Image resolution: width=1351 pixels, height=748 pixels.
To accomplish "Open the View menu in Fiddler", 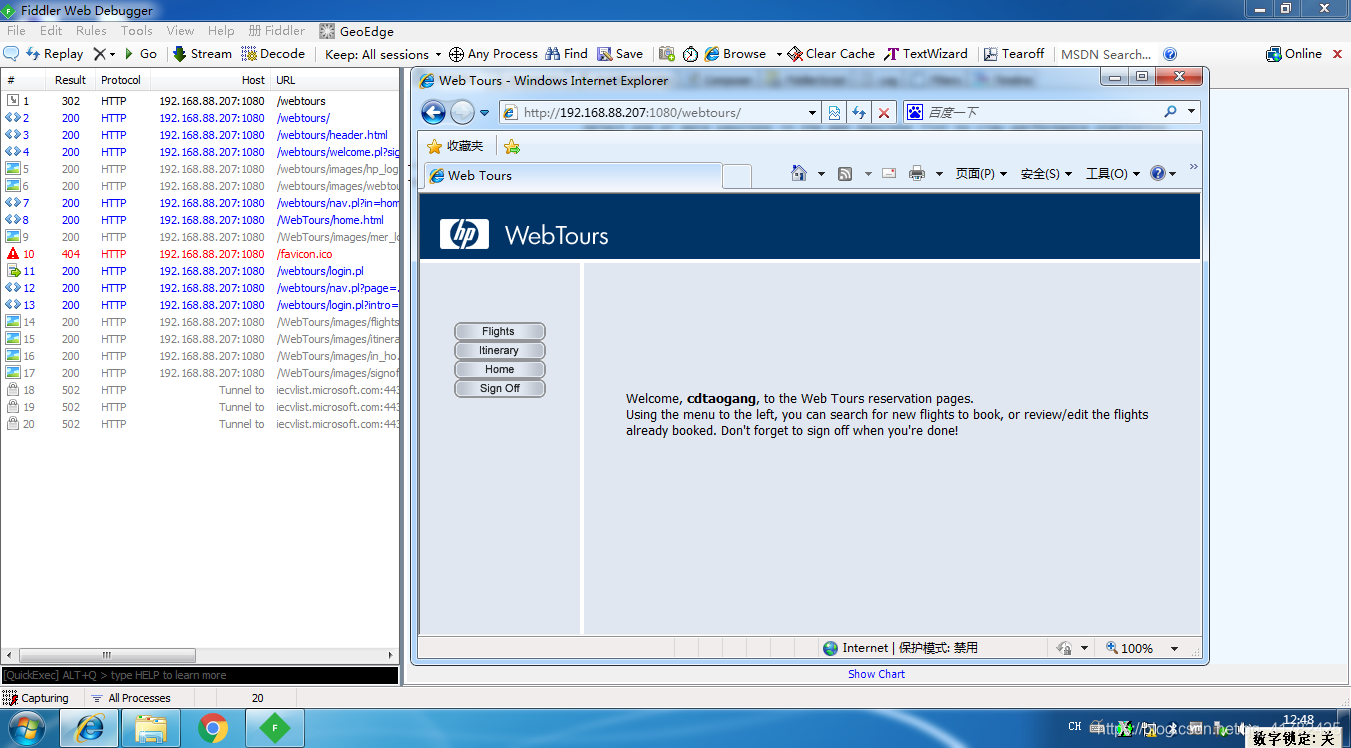I will click(x=180, y=31).
